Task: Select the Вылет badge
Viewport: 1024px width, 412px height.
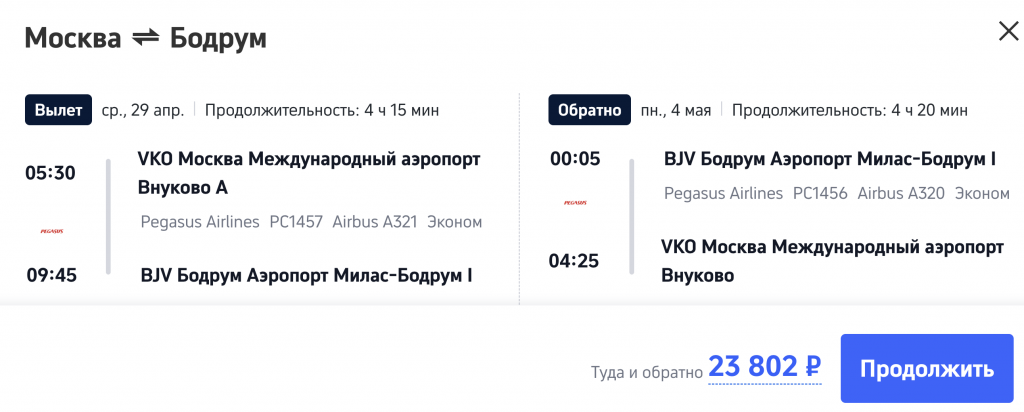Action: tap(59, 110)
